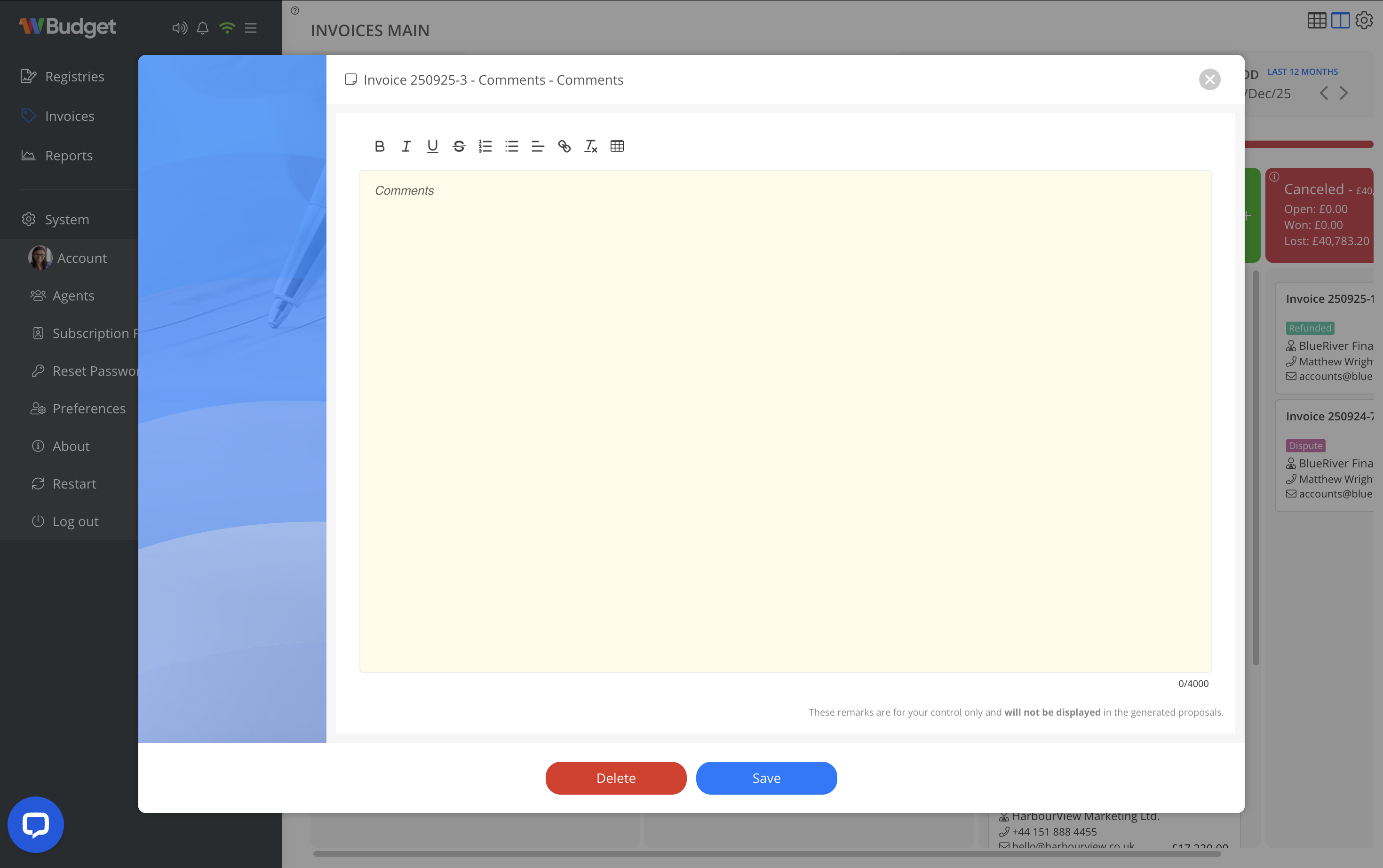Underline the comment text

[432, 146]
